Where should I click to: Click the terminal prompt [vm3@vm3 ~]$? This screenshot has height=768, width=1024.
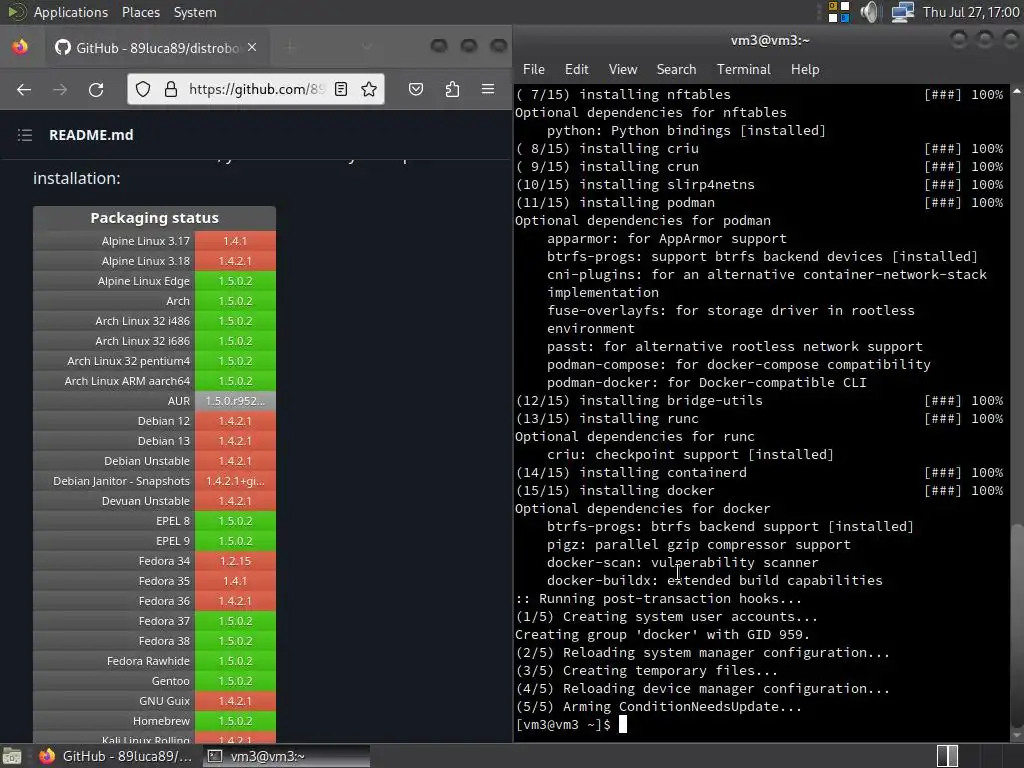[563, 724]
